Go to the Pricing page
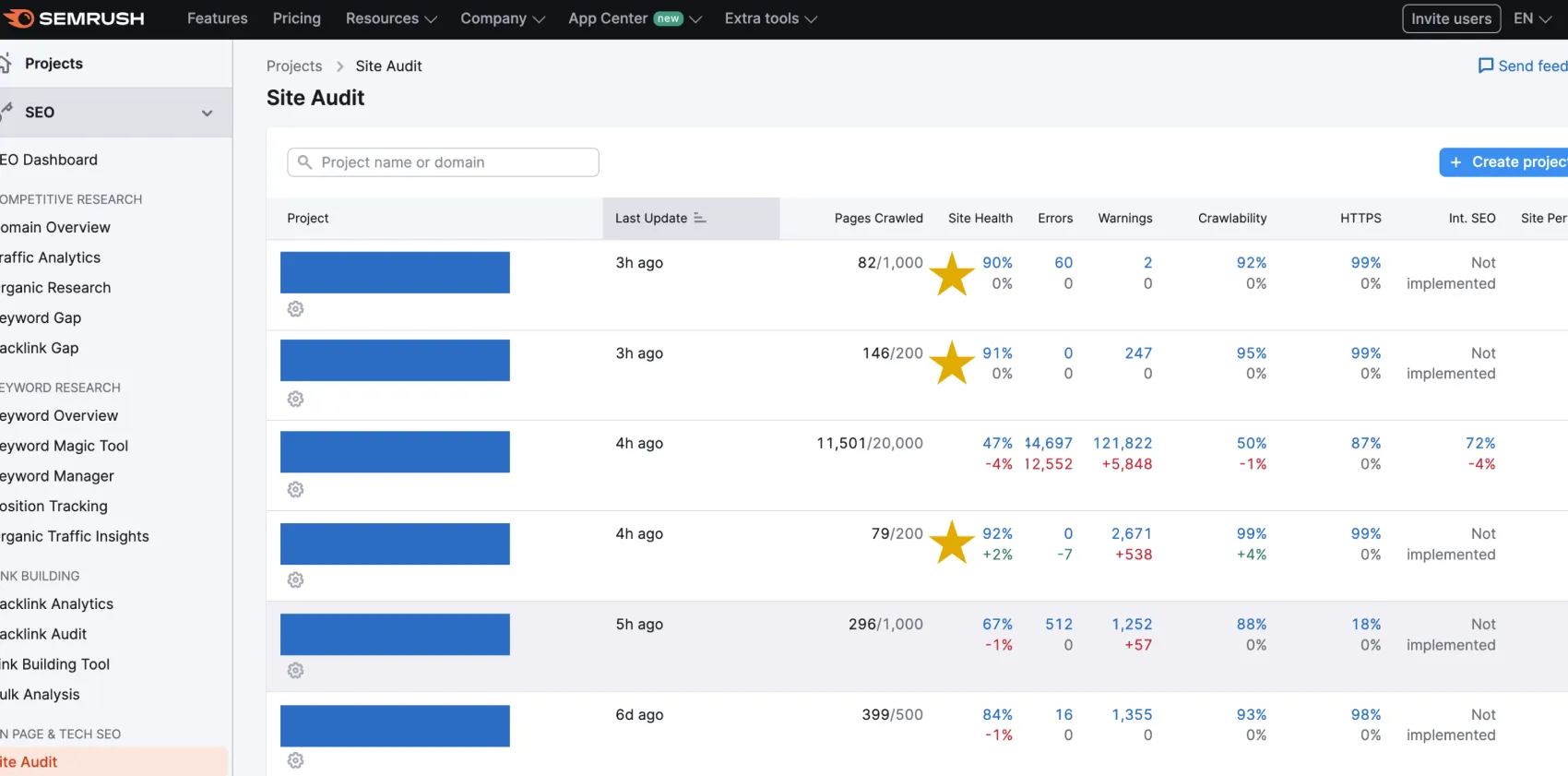The width and height of the screenshot is (1568, 776). tap(296, 18)
